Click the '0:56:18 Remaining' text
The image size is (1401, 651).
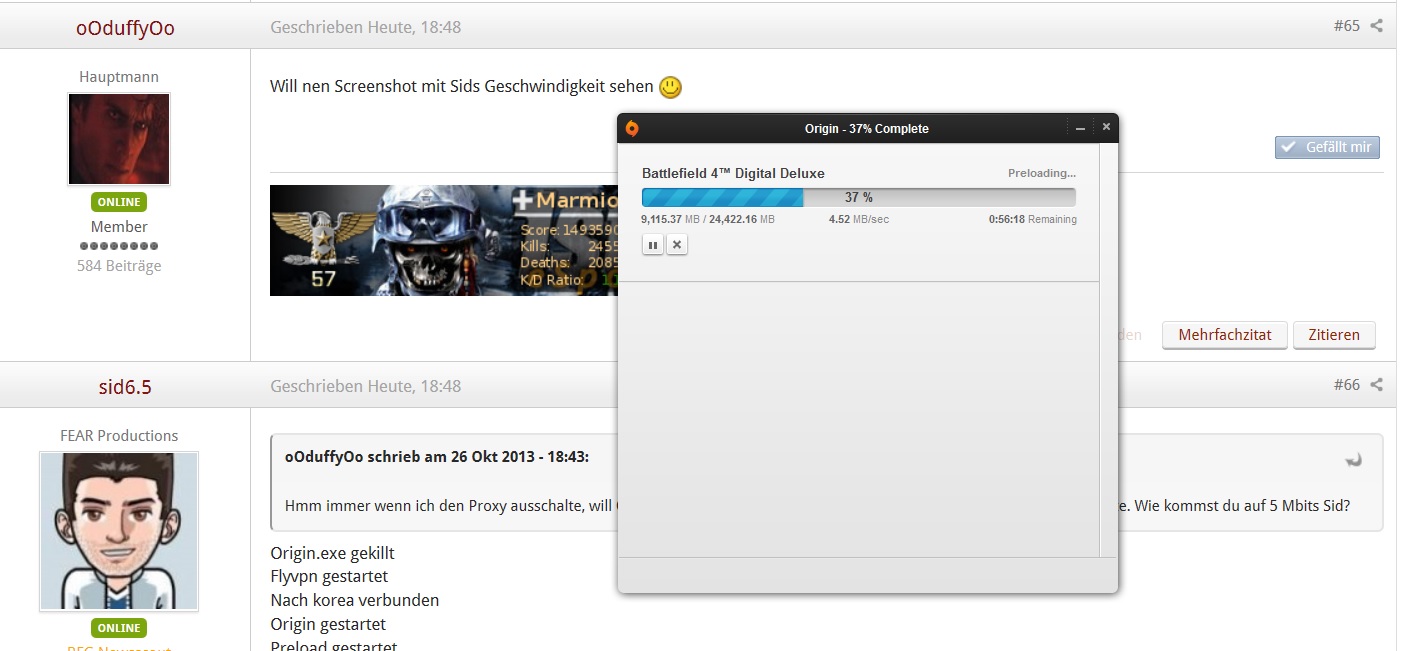click(1033, 219)
